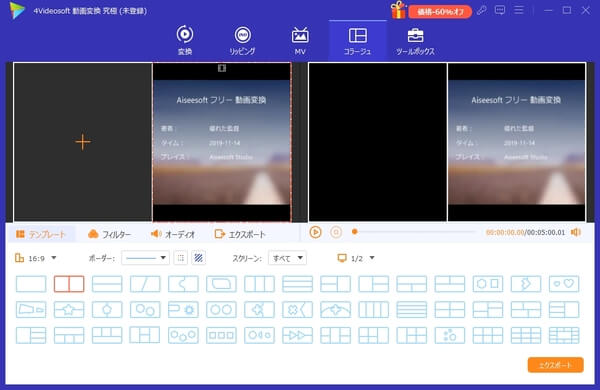Viewport: 600px width, 390px height.
Task: Select the コラージュ (Collage) tab
Action: (x=357, y=40)
